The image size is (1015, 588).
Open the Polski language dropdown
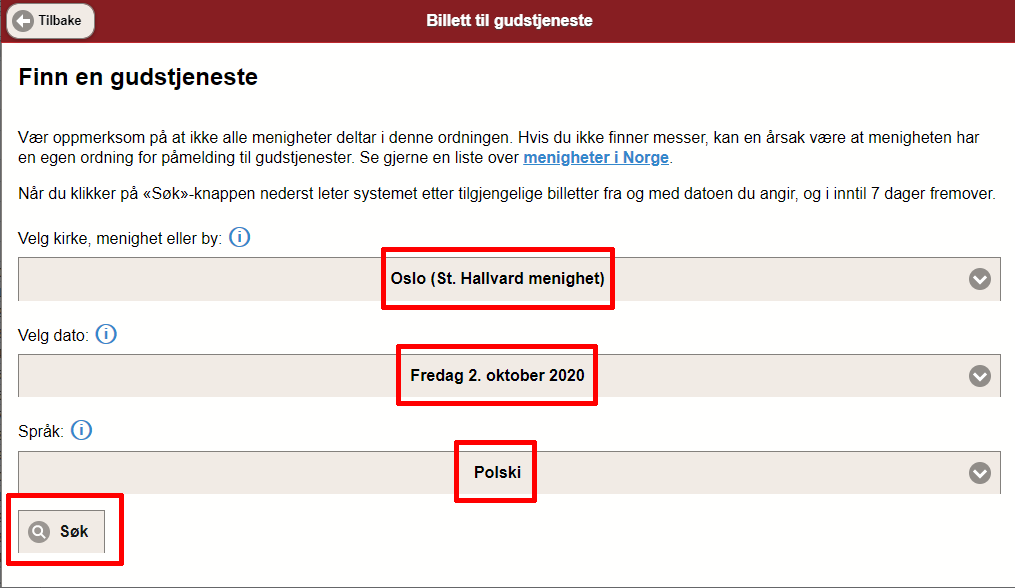click(497, 473)
